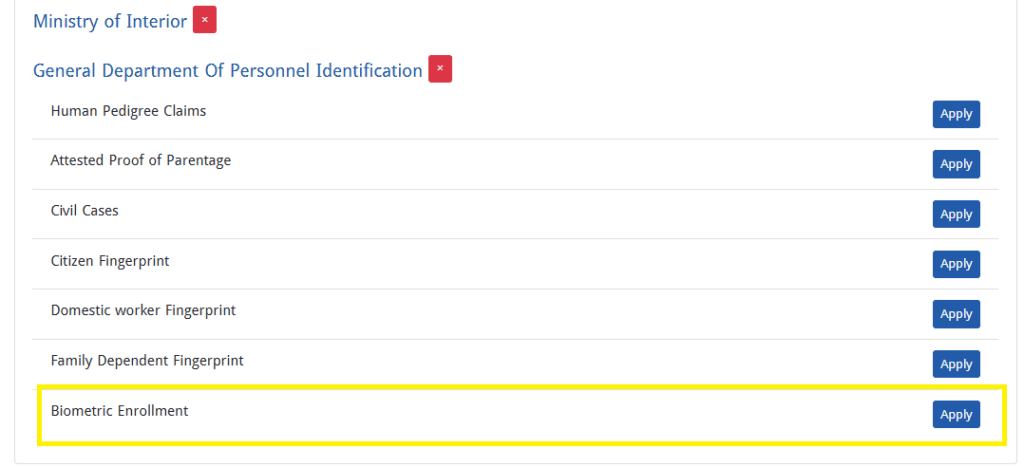
Task: Apply for Citizen Fingerprint service
Action: point(955,264)
